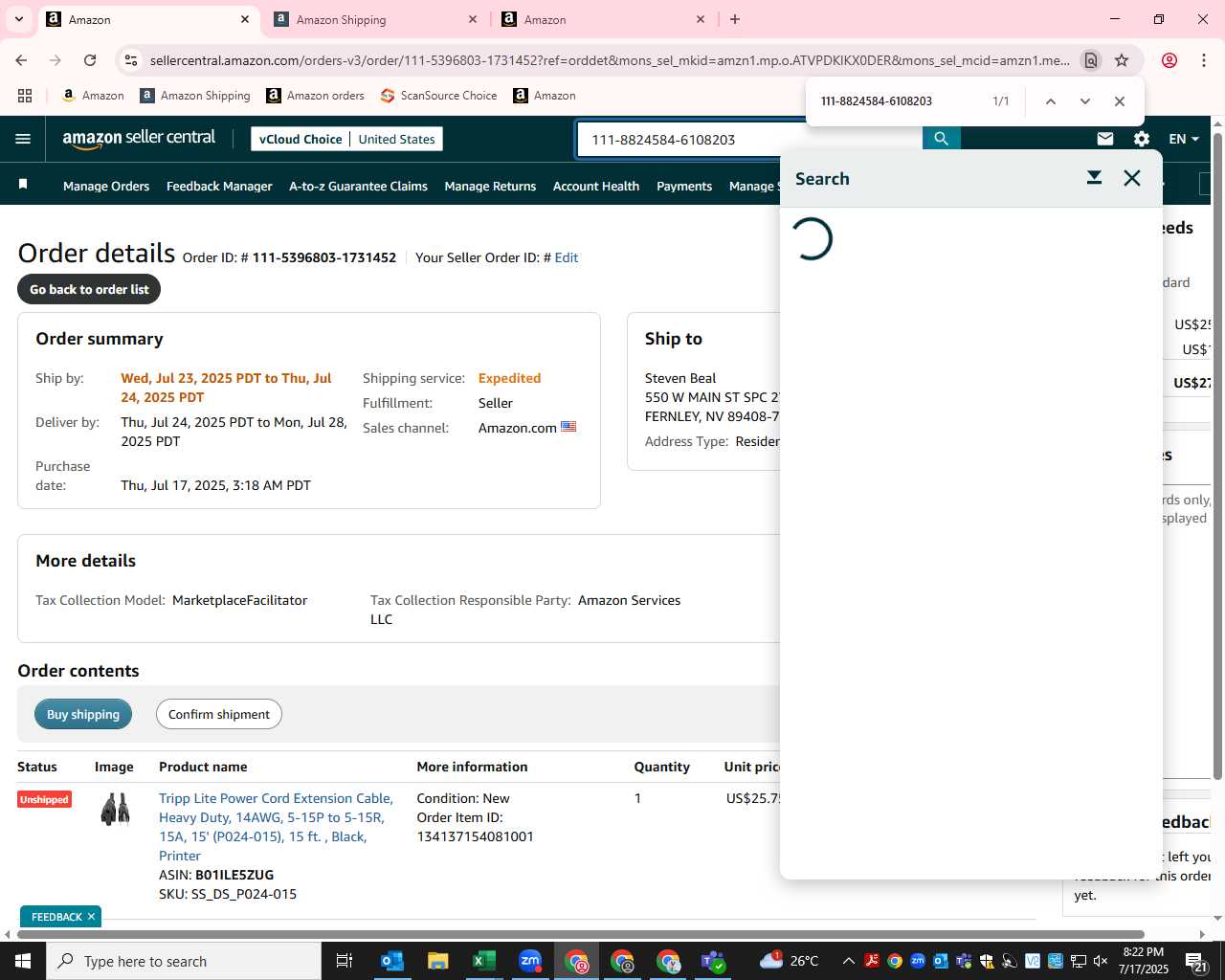
Task: Click the FEEDBACK tab label
Action: click(x=56, y=917)
